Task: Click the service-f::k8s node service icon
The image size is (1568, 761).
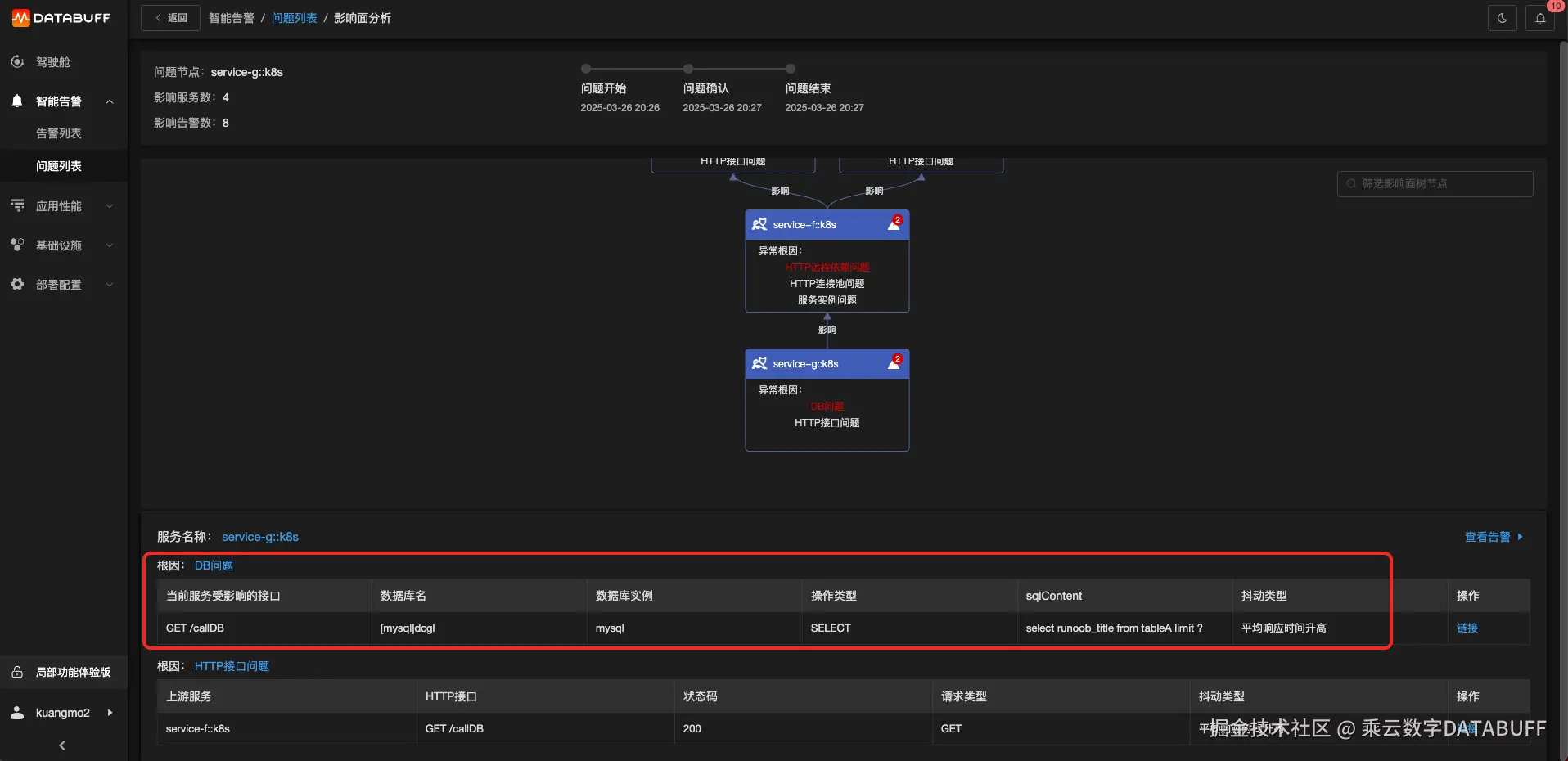Action: click(x=759, y=224)
